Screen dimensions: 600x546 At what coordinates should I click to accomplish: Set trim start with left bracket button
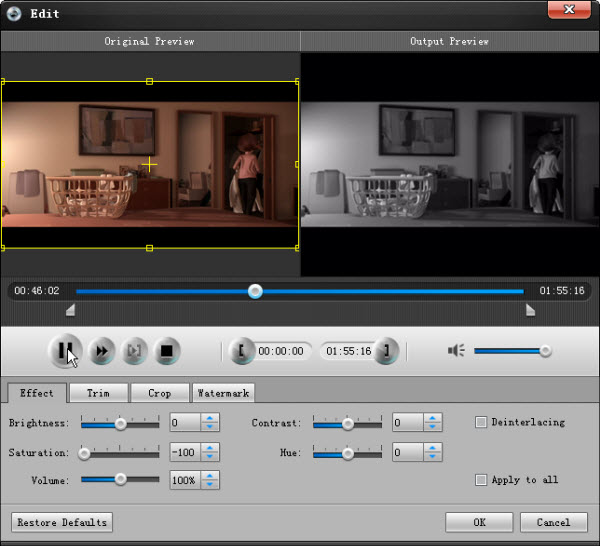pos(240,351)
